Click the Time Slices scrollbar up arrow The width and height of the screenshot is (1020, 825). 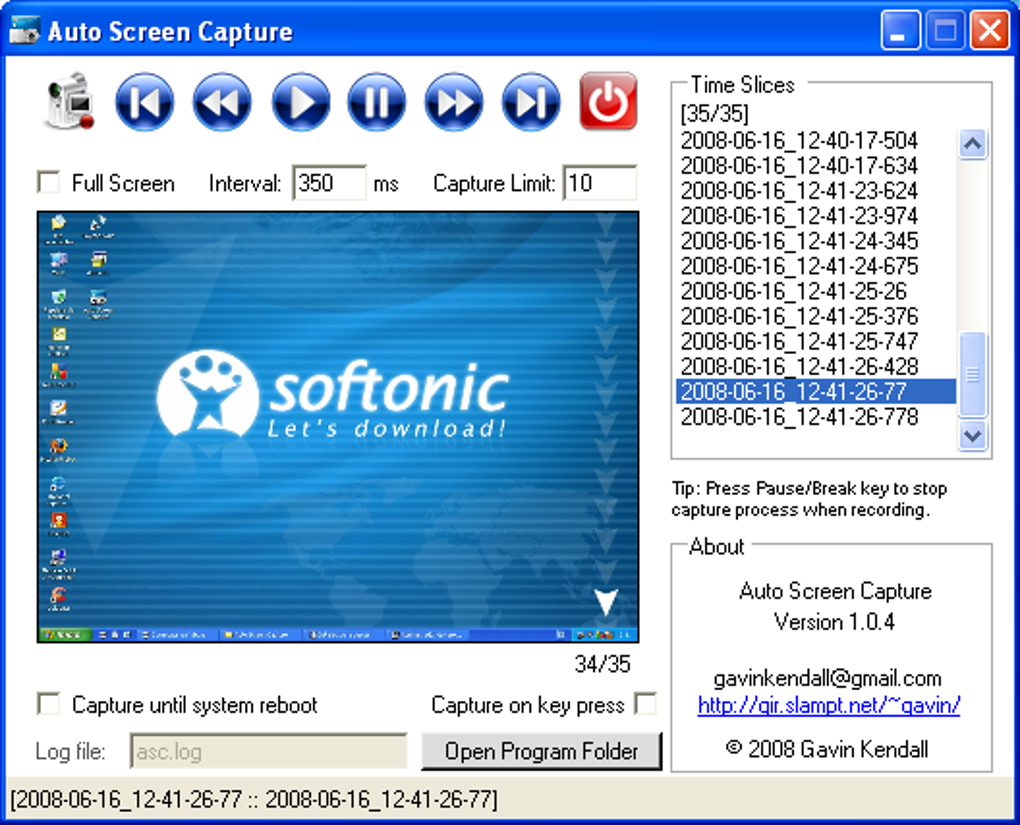971,143
